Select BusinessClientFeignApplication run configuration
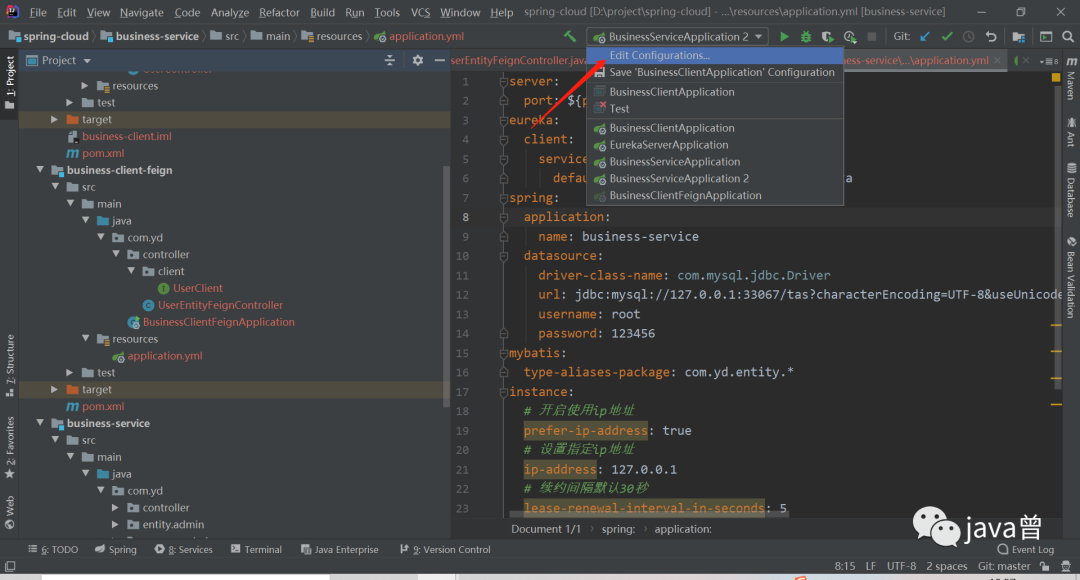This screenshot has height=580, width=1080. point(715,196)
